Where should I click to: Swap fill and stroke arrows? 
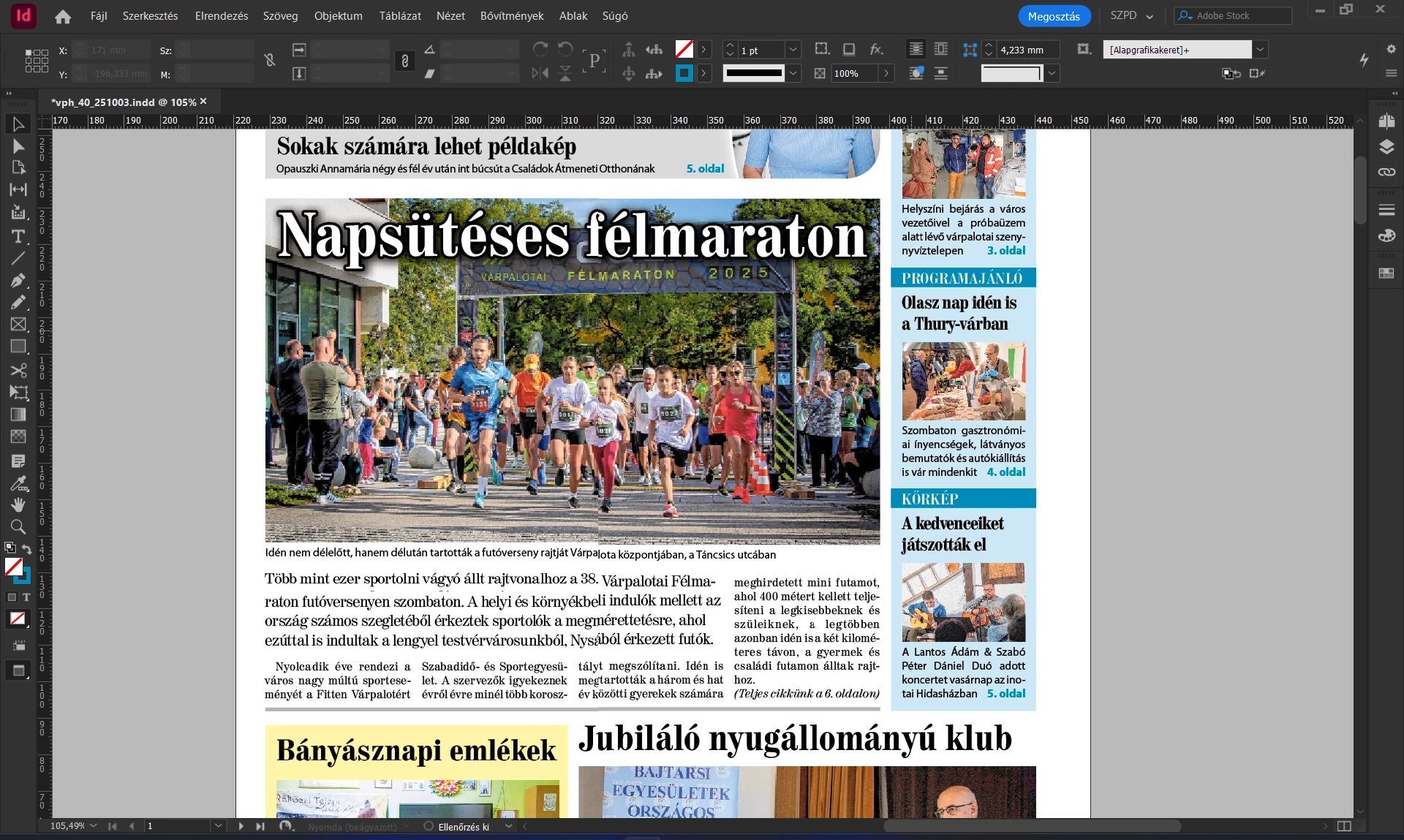click(27, 549)
